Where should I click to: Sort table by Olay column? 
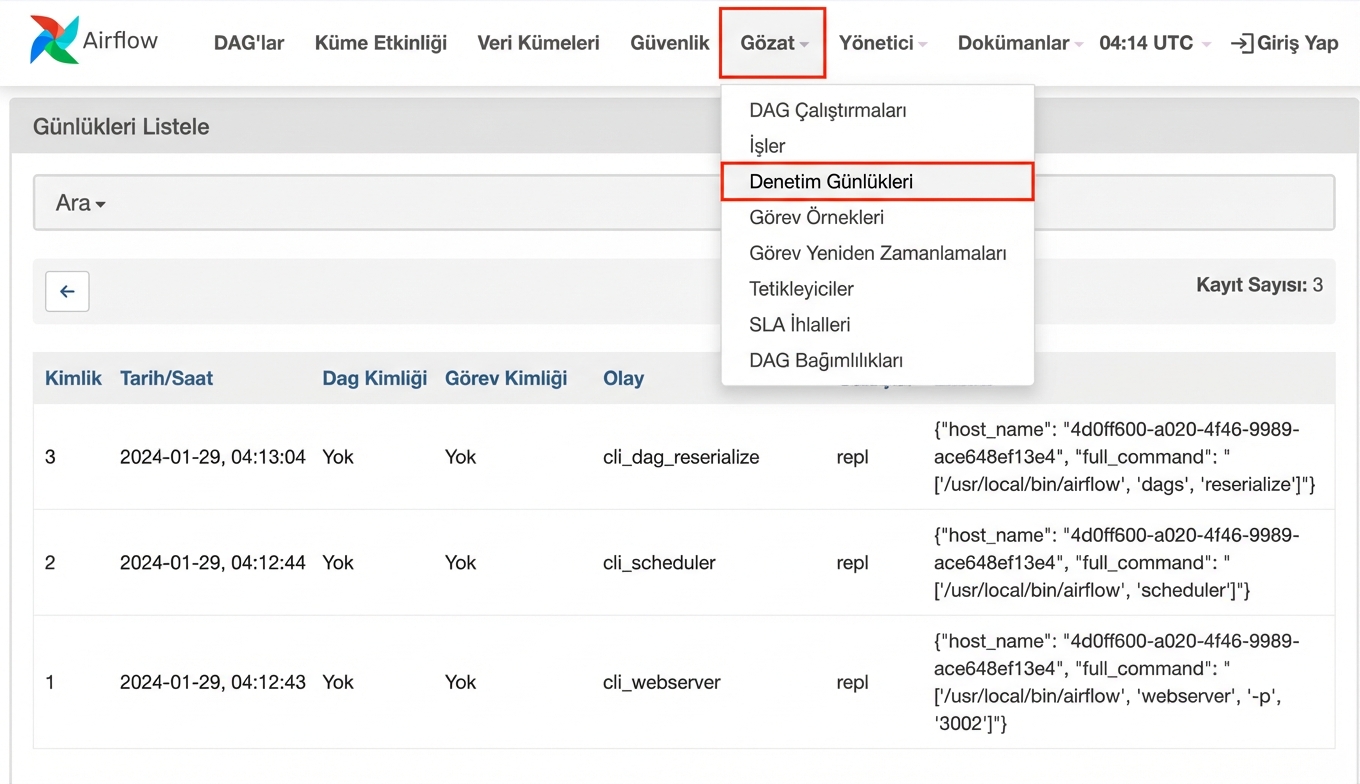623,378
